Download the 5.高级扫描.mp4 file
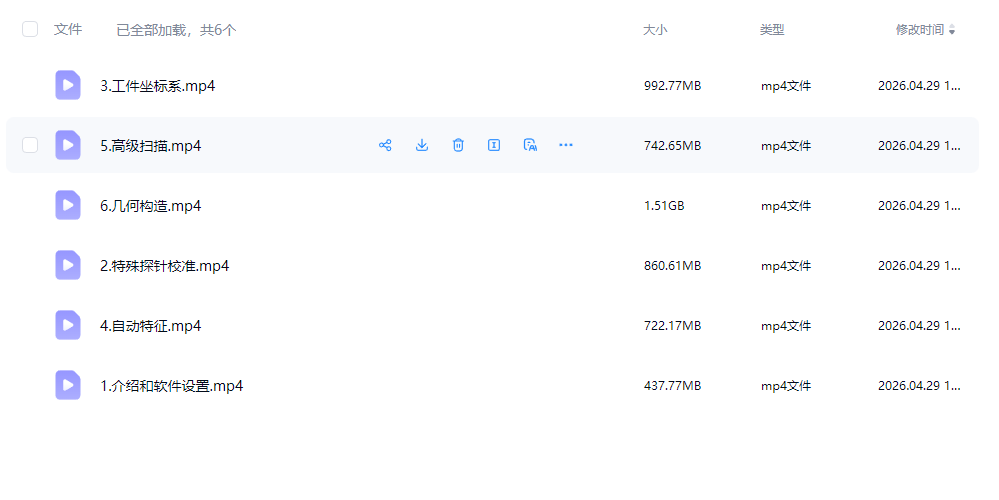 point(422,145)
